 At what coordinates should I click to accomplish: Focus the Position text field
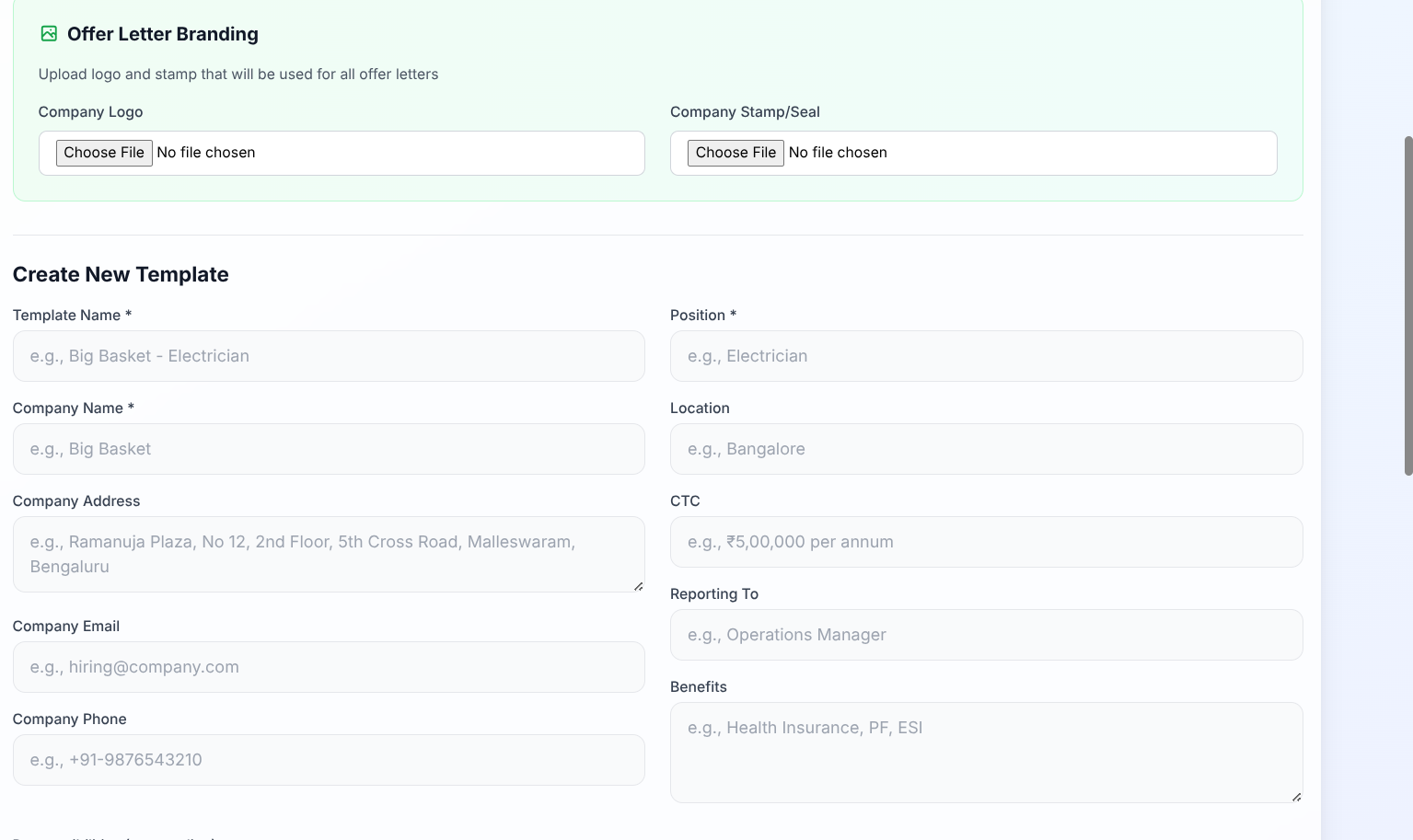point(986,356)
